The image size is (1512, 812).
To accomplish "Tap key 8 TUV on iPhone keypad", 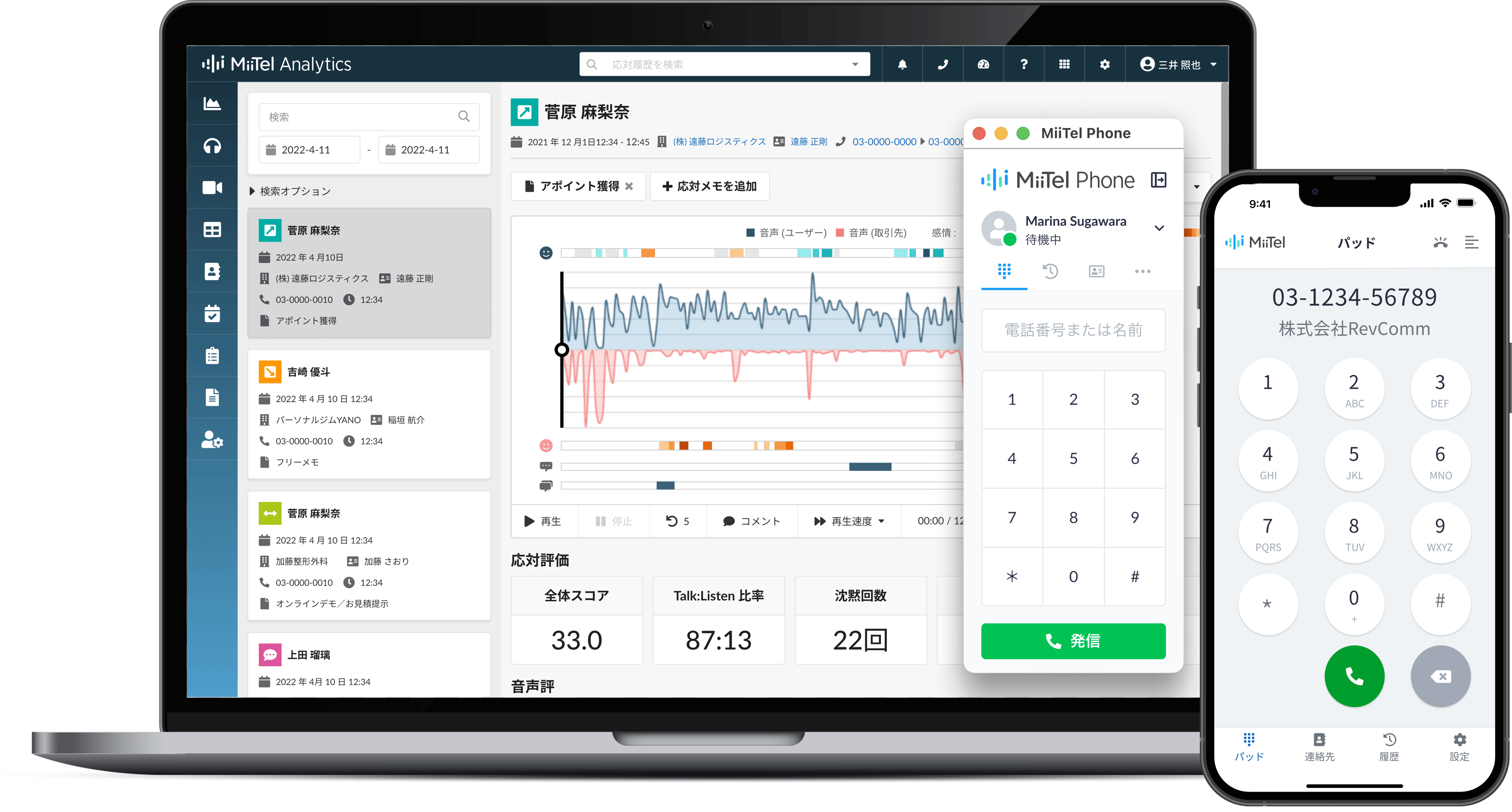I will pyautogui.click(x=1354, y=533).
